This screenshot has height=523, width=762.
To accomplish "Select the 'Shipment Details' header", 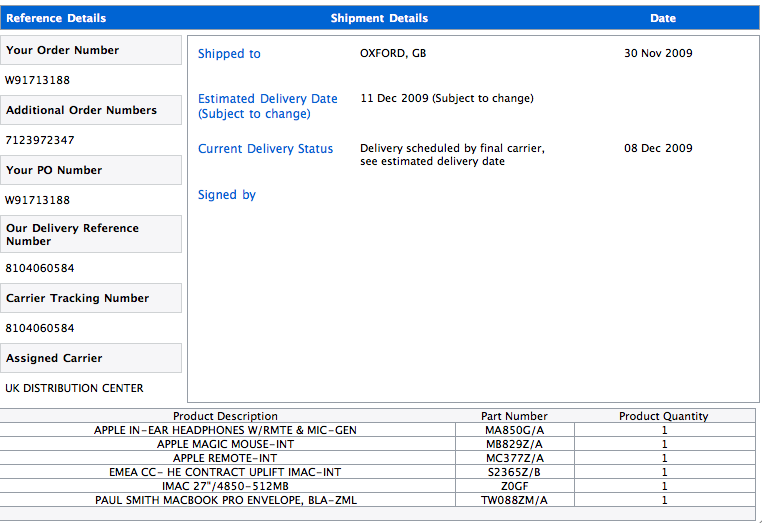I will pyautogui.click(x=379, y=18).
